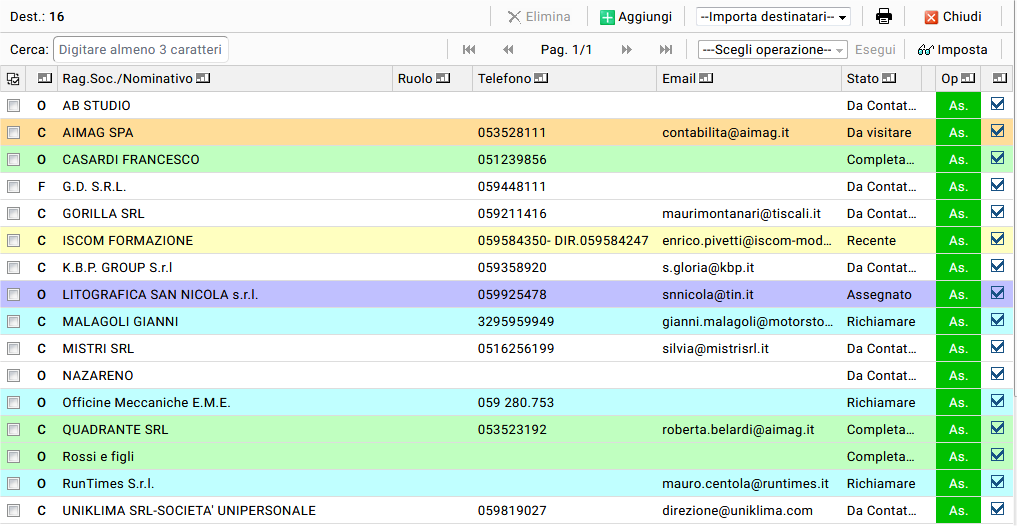Go to the last page
Image resolution: width=1017 pixels, height=526 pixels.
coord(665,50)
